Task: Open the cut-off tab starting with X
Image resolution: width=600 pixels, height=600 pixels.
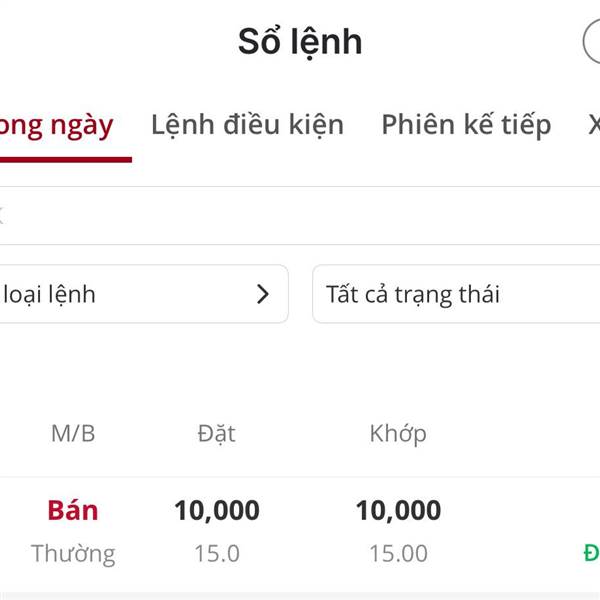Action: [594, 125]
